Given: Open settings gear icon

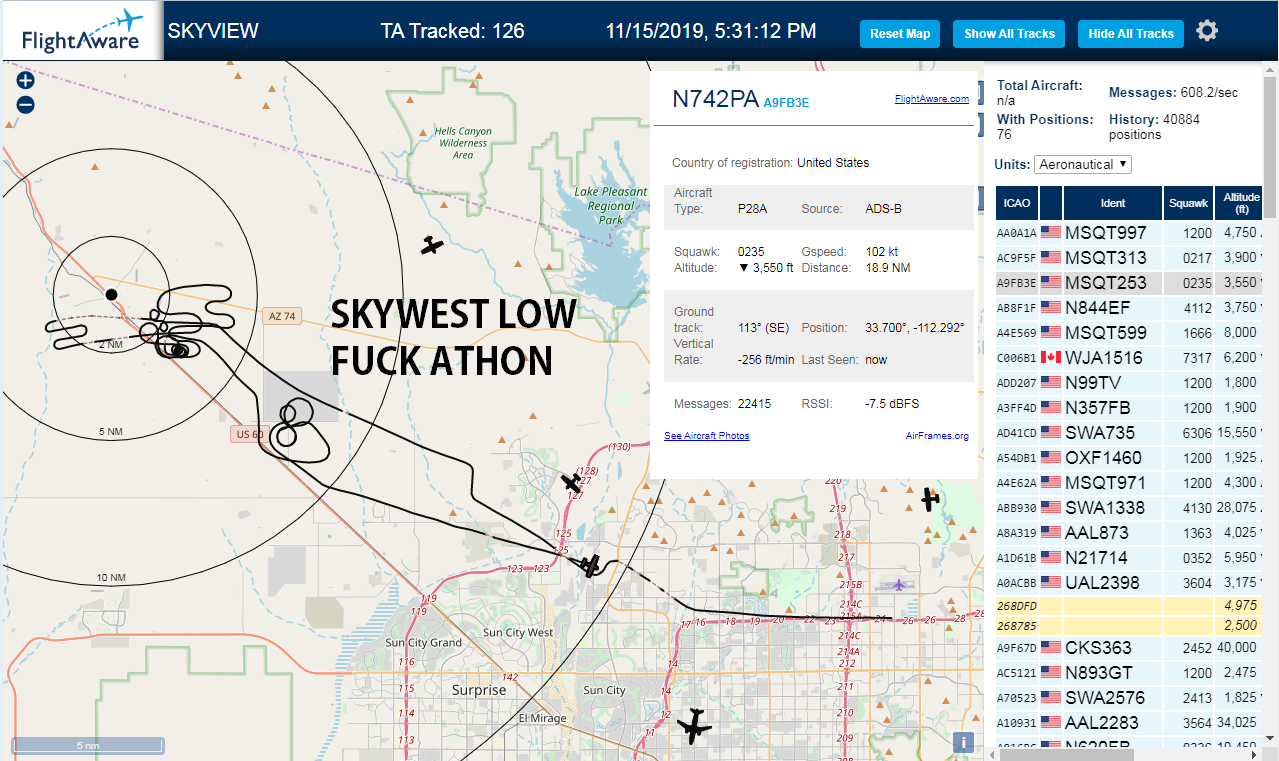Looking at the screenshot, I should 1207,31.
